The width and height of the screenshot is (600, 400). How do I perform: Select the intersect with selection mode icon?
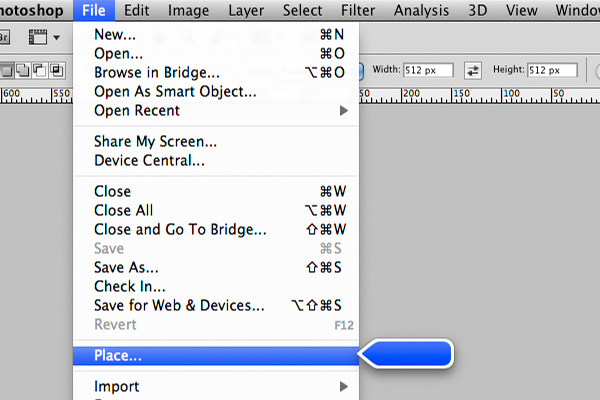[x=57, y=71]
